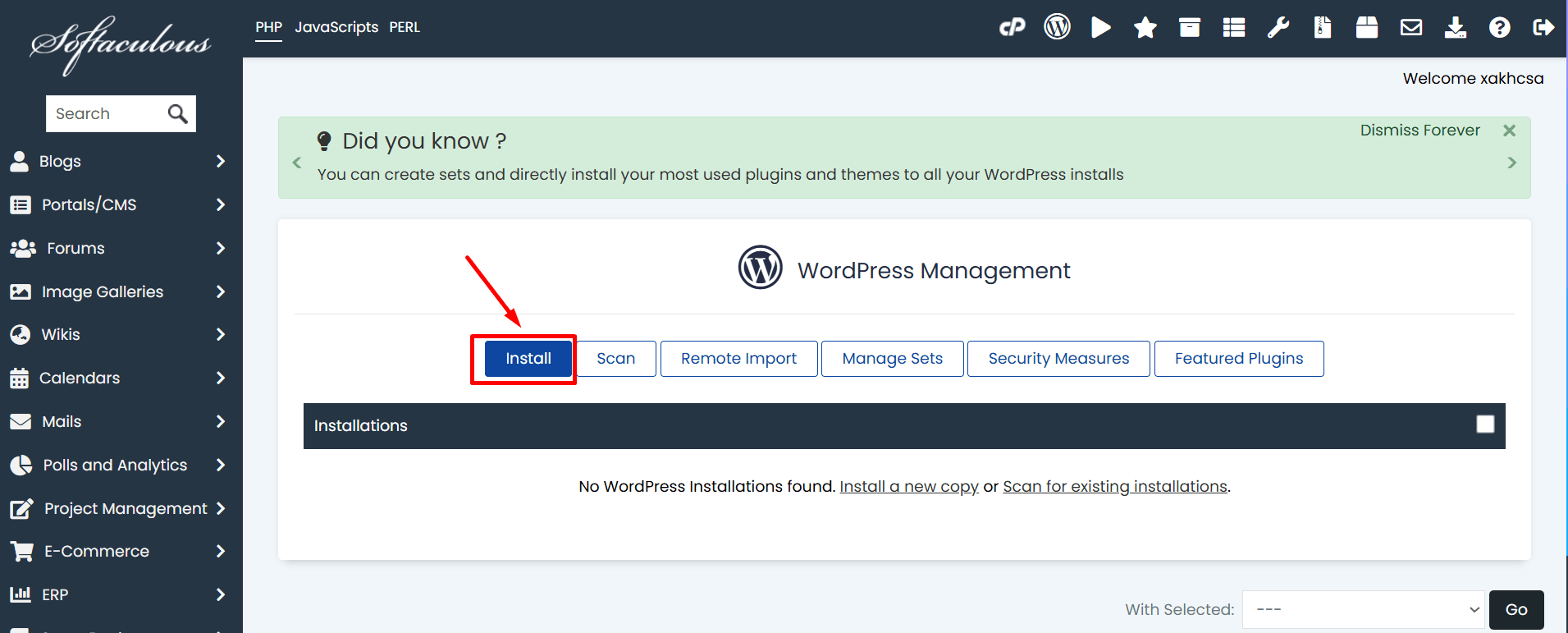The image size is (1568, 633).
Task: Click the play-shaped demos icon
Action: click(x=1101, y=27)
